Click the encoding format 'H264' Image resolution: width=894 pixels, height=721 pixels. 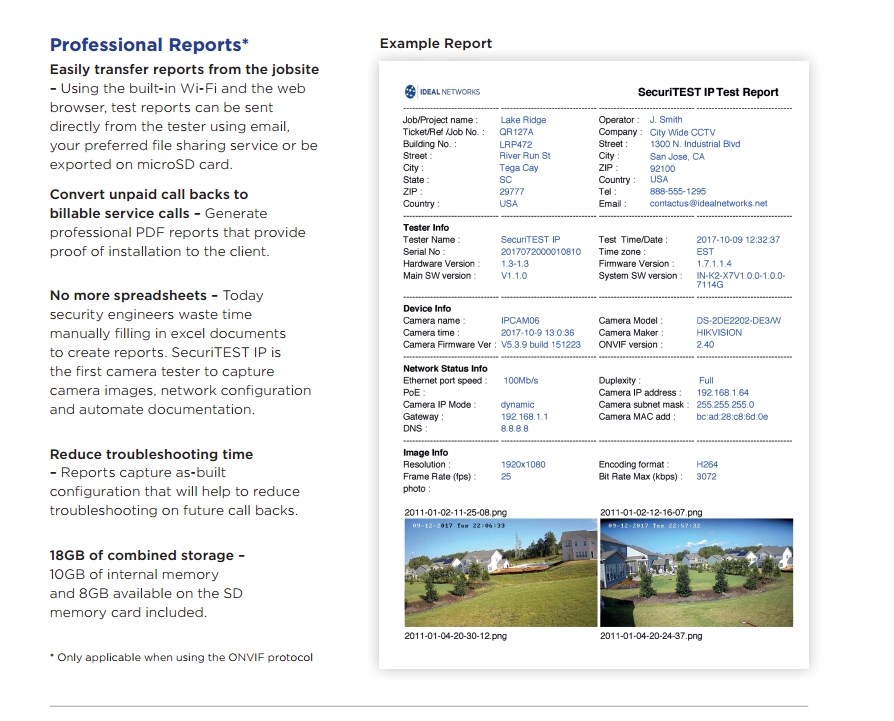[707, 465]
